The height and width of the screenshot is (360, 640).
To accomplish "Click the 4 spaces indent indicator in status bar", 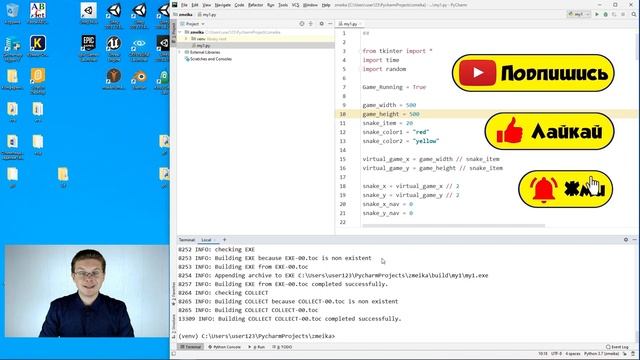I will (573, 354).
